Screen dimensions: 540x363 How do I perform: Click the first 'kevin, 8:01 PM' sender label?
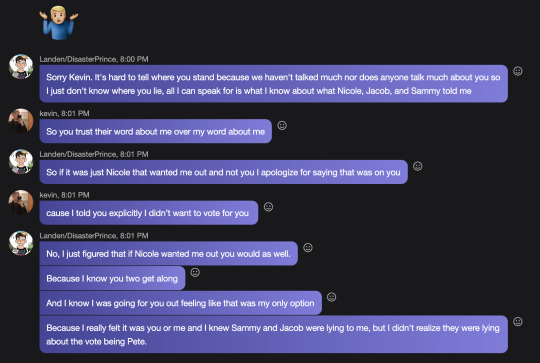tap(64, 113)
